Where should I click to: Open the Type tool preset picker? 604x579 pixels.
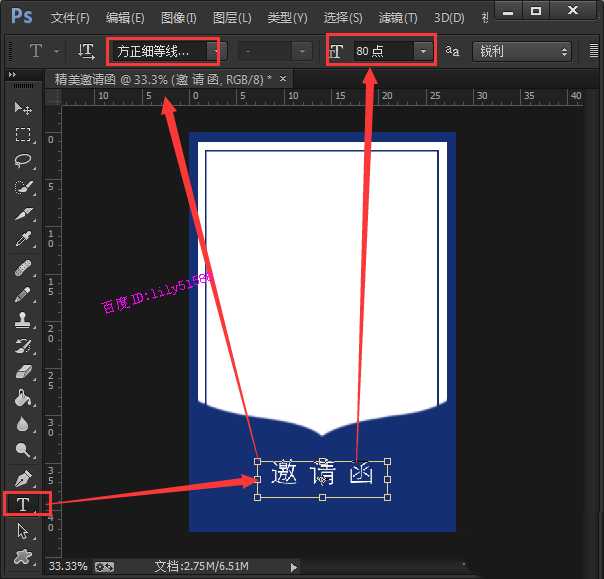57,51
